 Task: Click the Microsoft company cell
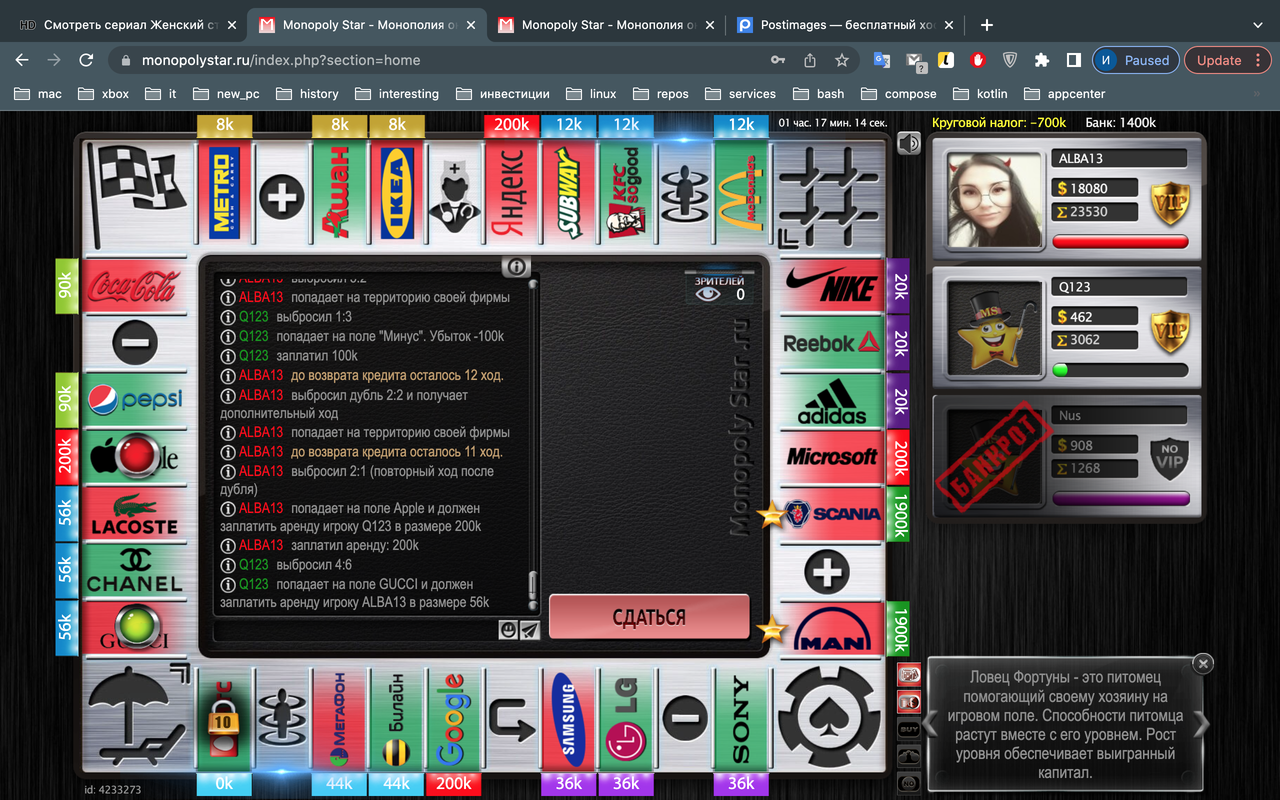point(832,457)
